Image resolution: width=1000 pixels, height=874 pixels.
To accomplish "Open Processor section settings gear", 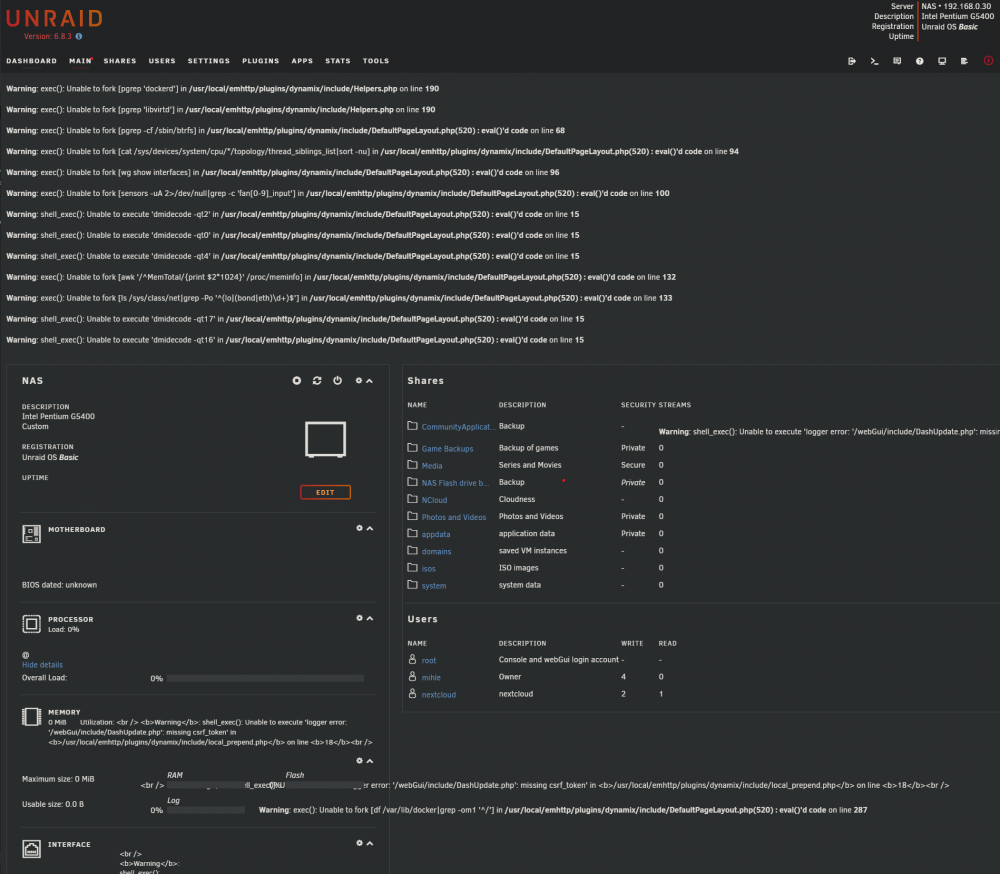I will click(x=359, y=618).
